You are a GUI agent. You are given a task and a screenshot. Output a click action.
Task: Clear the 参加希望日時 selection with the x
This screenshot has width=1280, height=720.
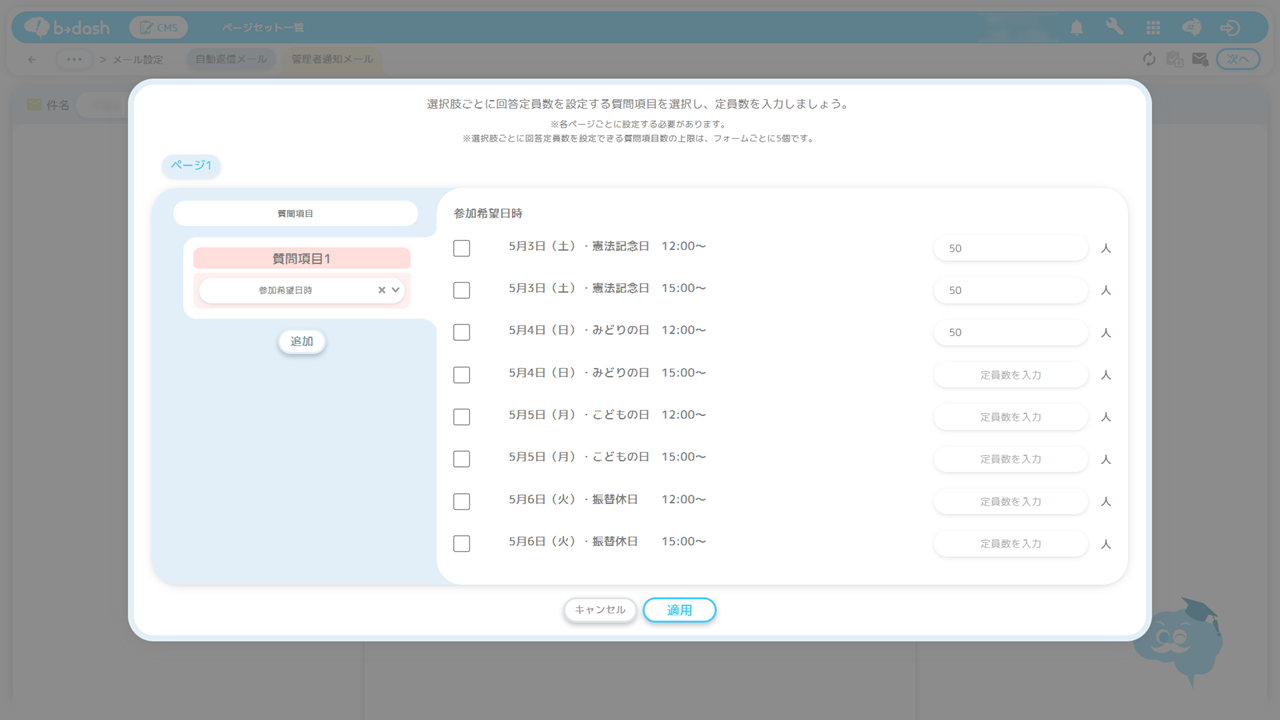click(381, 290)
